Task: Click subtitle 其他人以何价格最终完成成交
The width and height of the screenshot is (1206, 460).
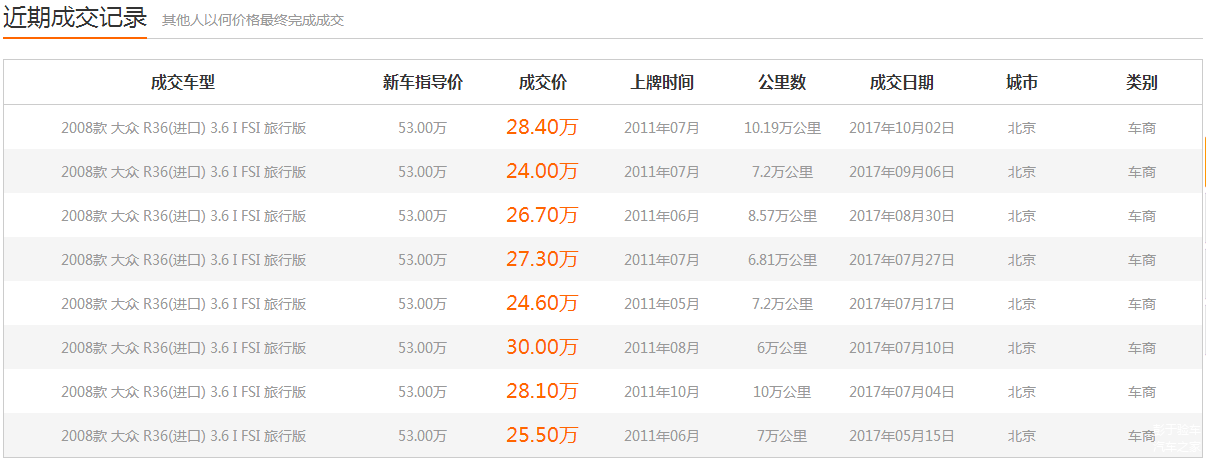Action: click(253, 20)
